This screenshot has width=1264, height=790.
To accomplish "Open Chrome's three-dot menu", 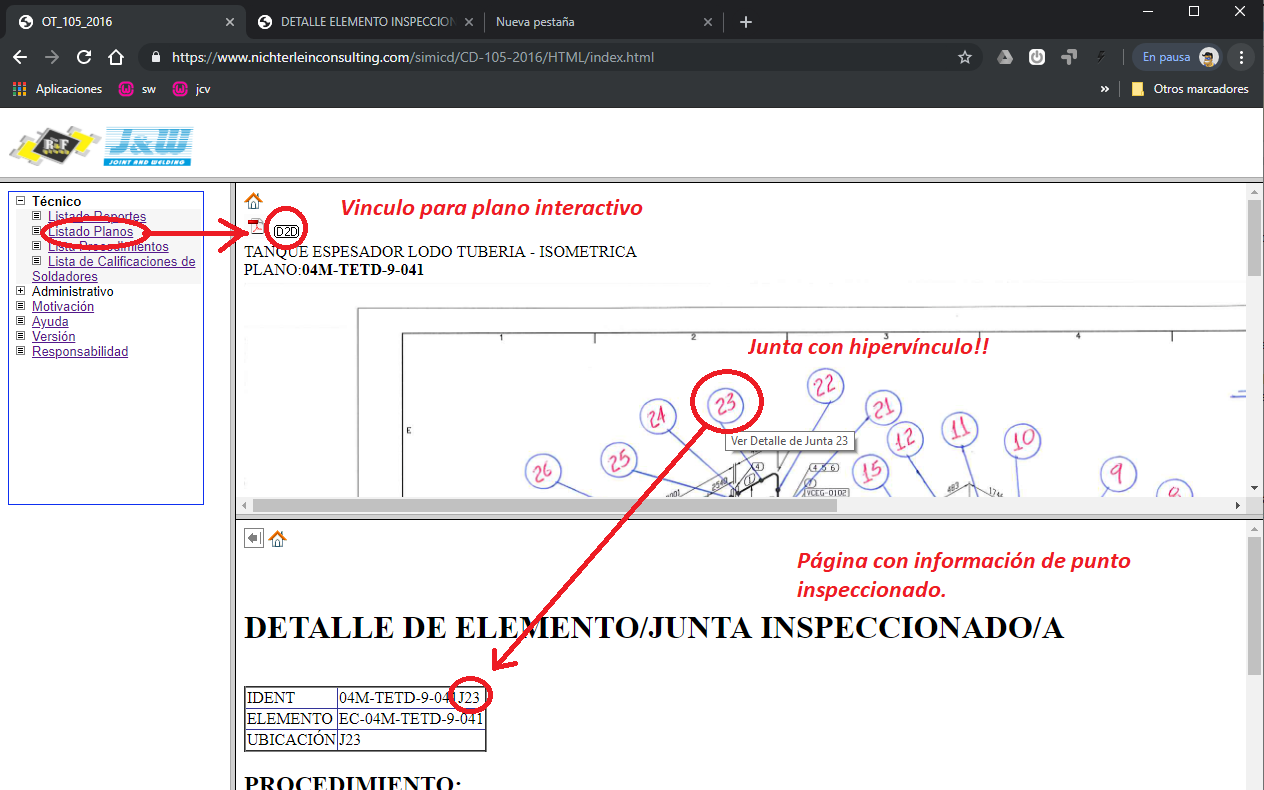I will (x=1241, y=57).
